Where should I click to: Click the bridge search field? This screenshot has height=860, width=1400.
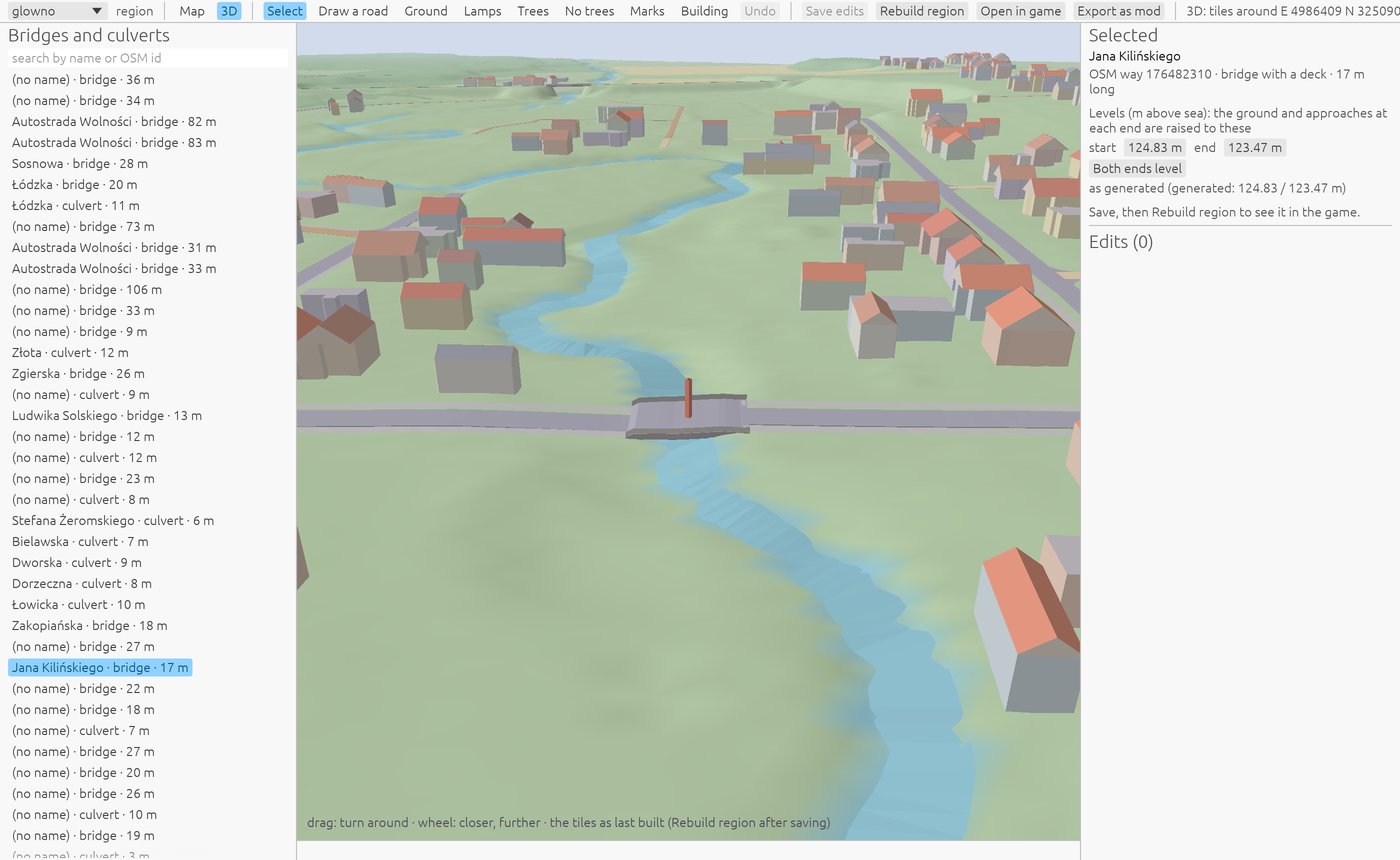click(x=148, y=58)
